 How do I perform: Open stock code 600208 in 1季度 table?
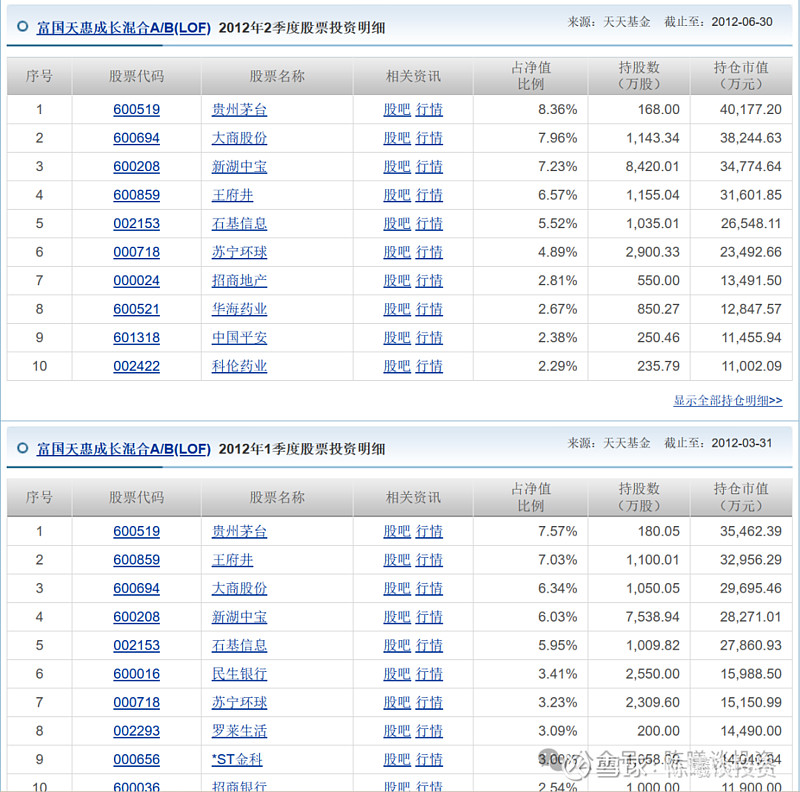136,617
